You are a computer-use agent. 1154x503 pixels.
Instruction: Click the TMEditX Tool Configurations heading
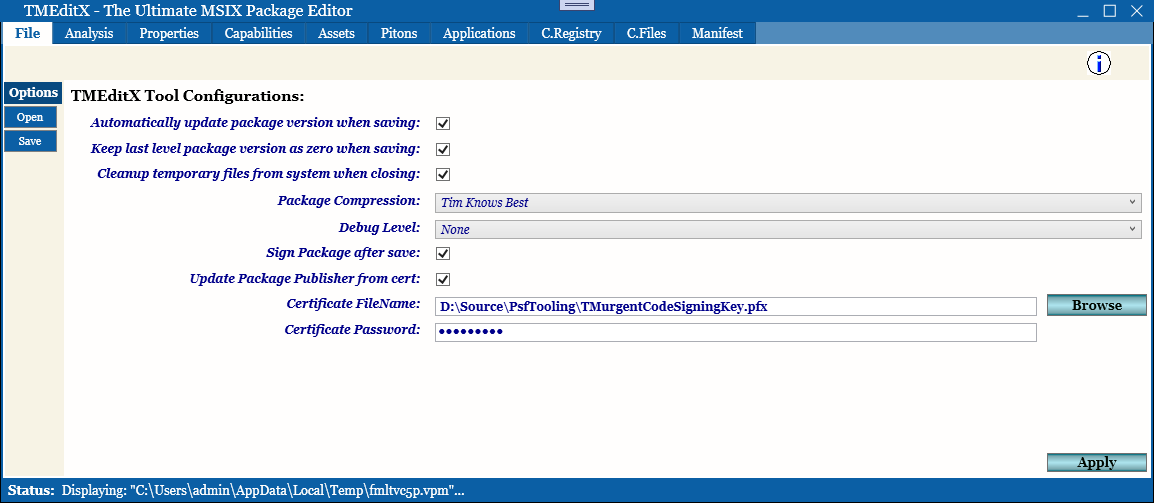(188, 96)
